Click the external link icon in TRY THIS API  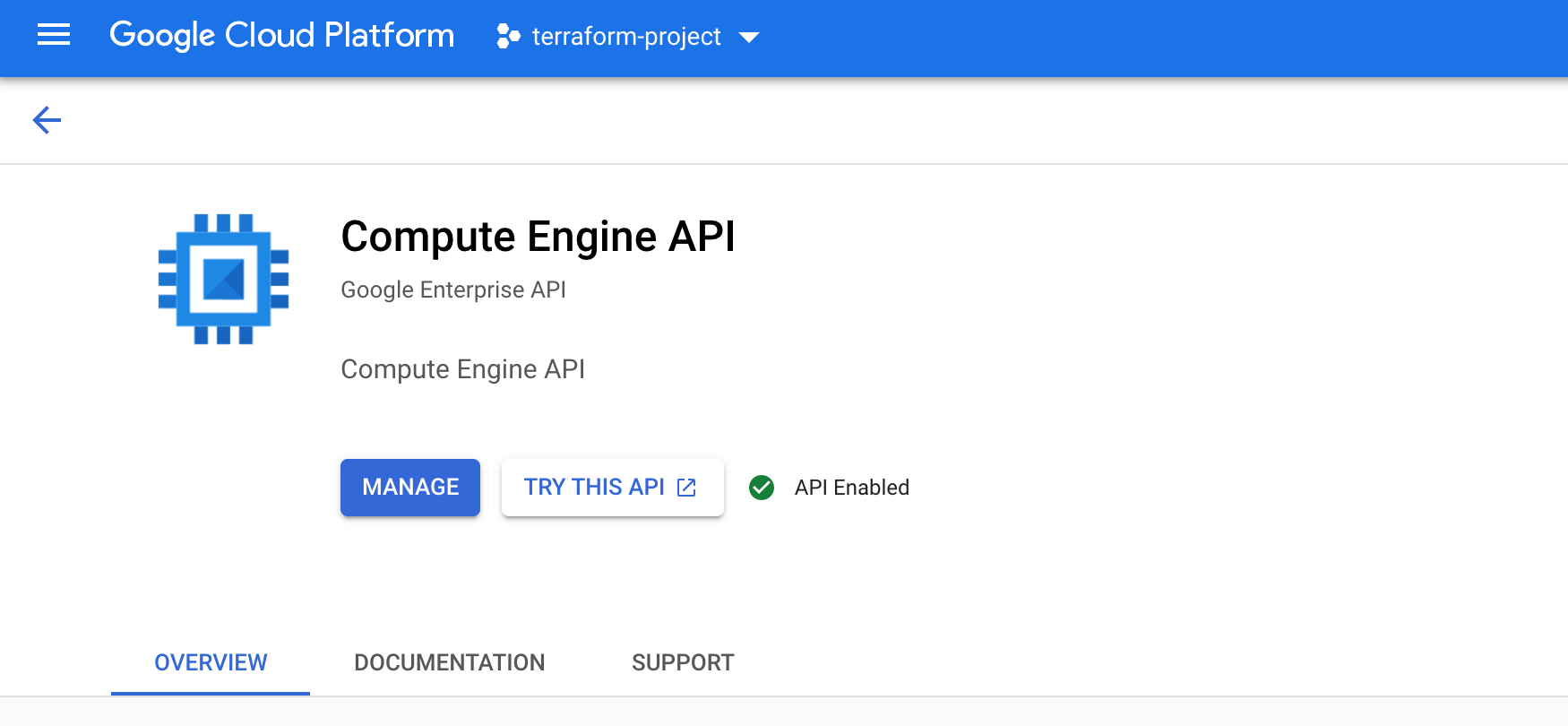pos(686,488)
